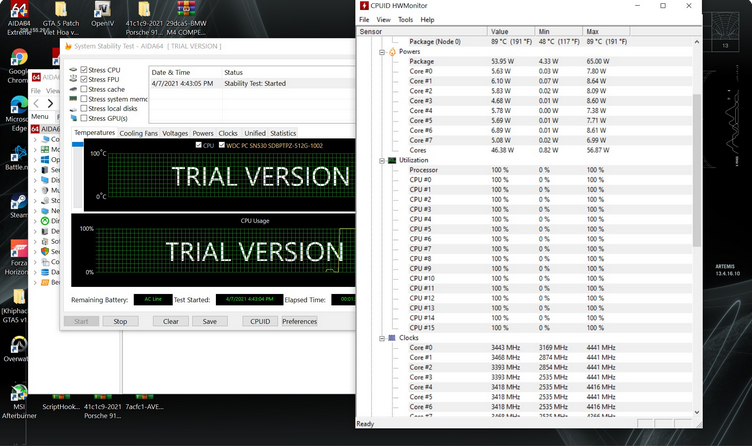Collapse the Utilization sensor group
Image resolution: width=752 pixels, height=446 pixels.
click(x=381, y=160)
